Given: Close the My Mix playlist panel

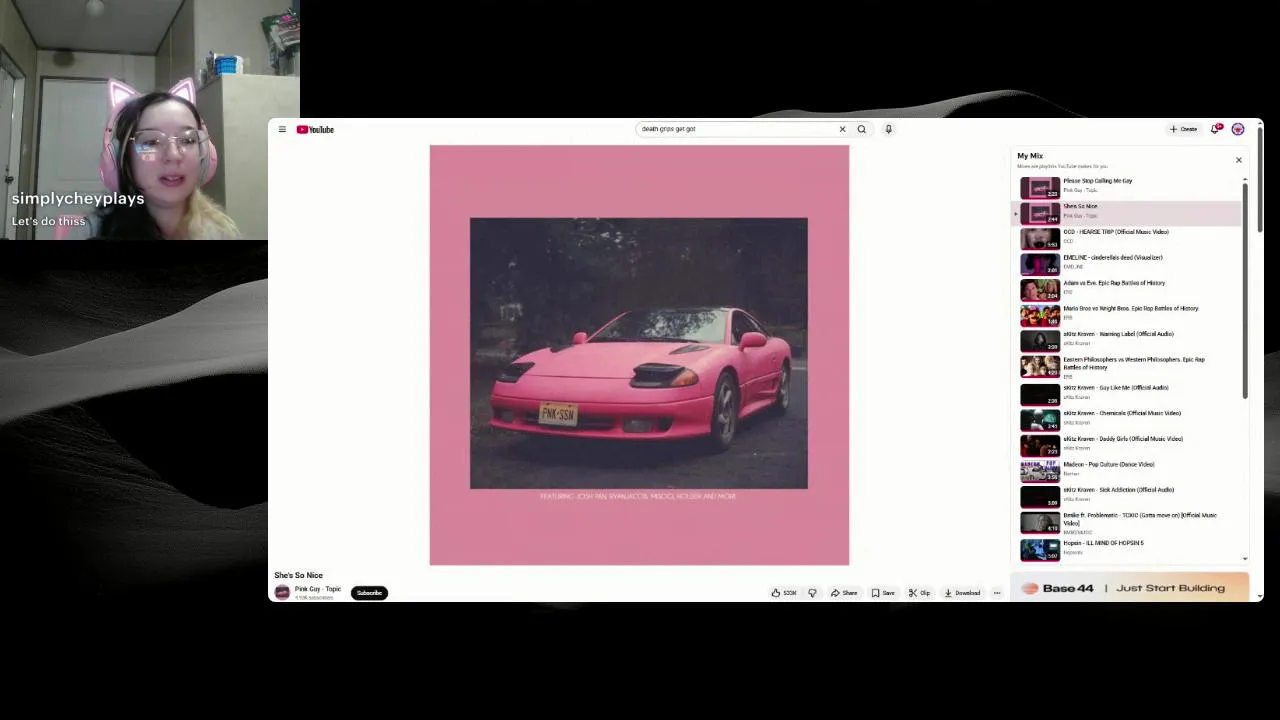Looking at the screenshot, I should pos(1238,160).
